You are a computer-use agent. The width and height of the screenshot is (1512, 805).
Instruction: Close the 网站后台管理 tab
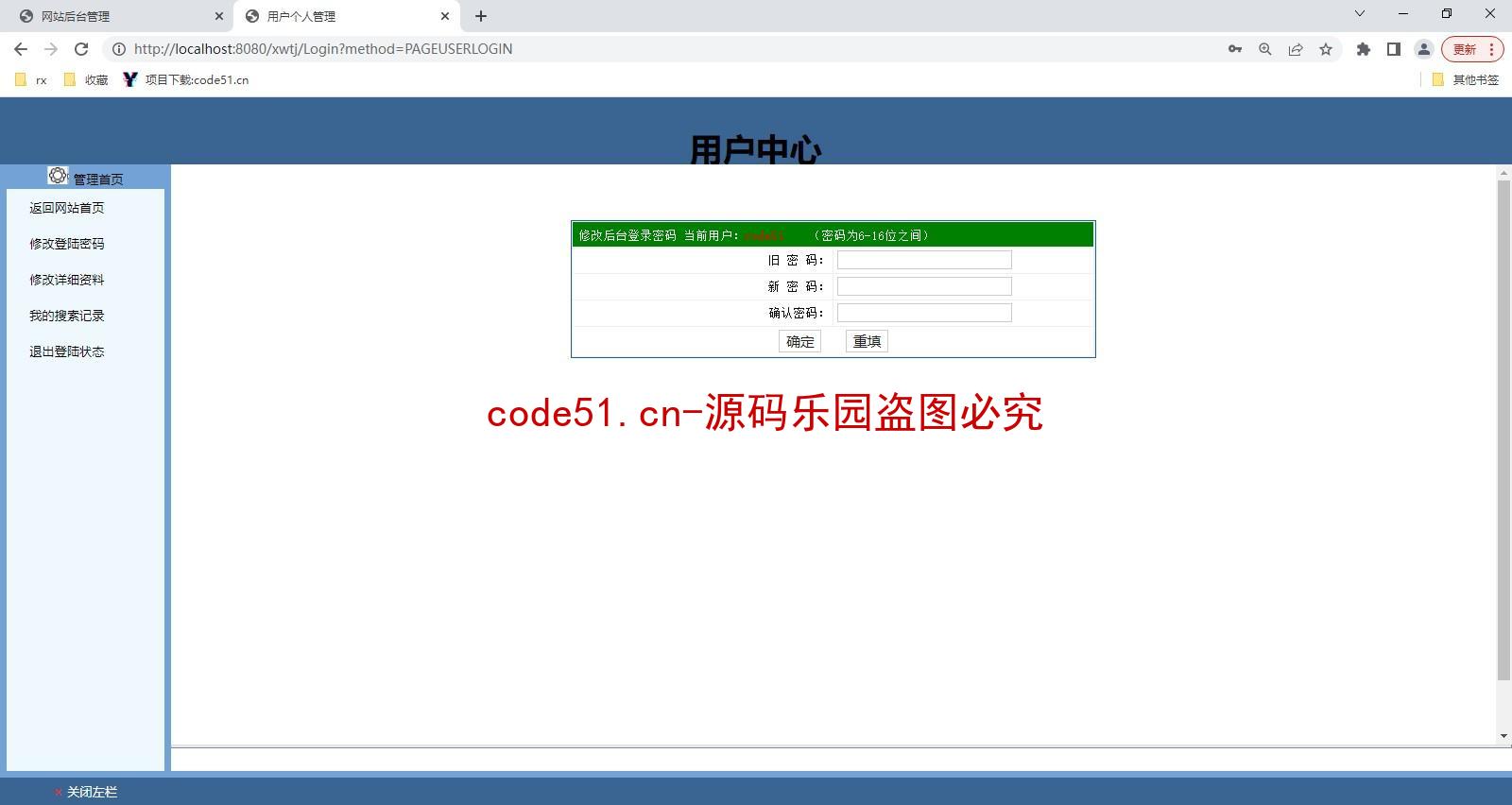(219, 16)
